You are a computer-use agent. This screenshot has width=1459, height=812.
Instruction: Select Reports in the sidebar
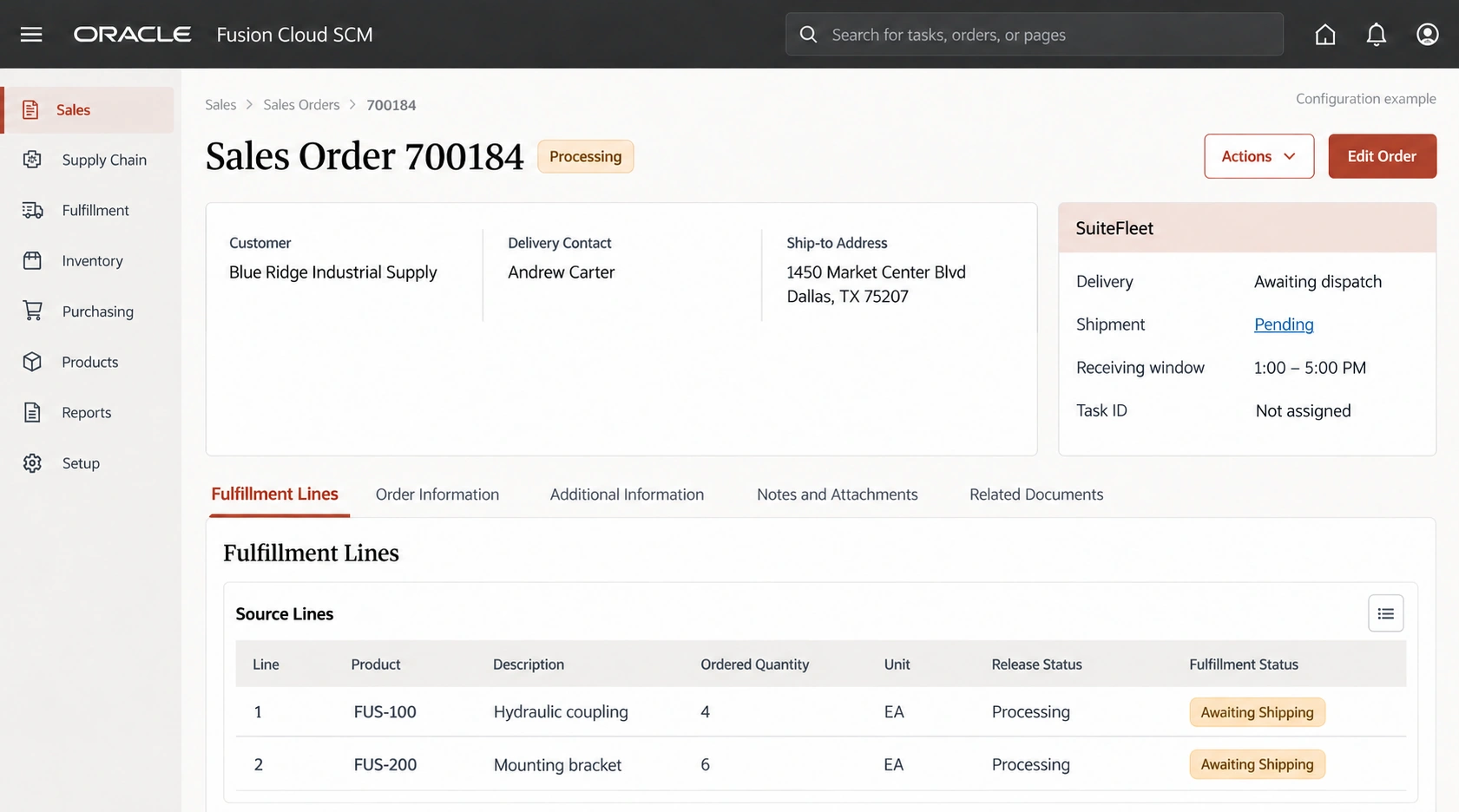click(x=89, y=412)
